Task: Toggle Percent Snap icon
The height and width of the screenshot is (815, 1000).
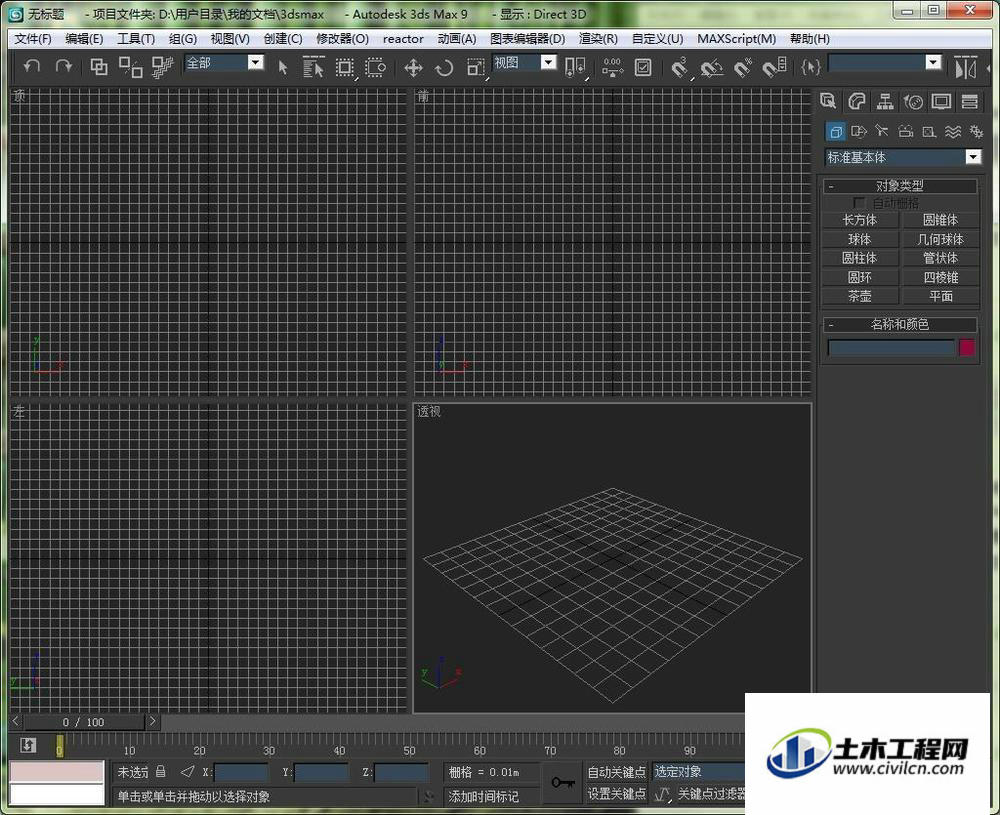Action: 743,67
